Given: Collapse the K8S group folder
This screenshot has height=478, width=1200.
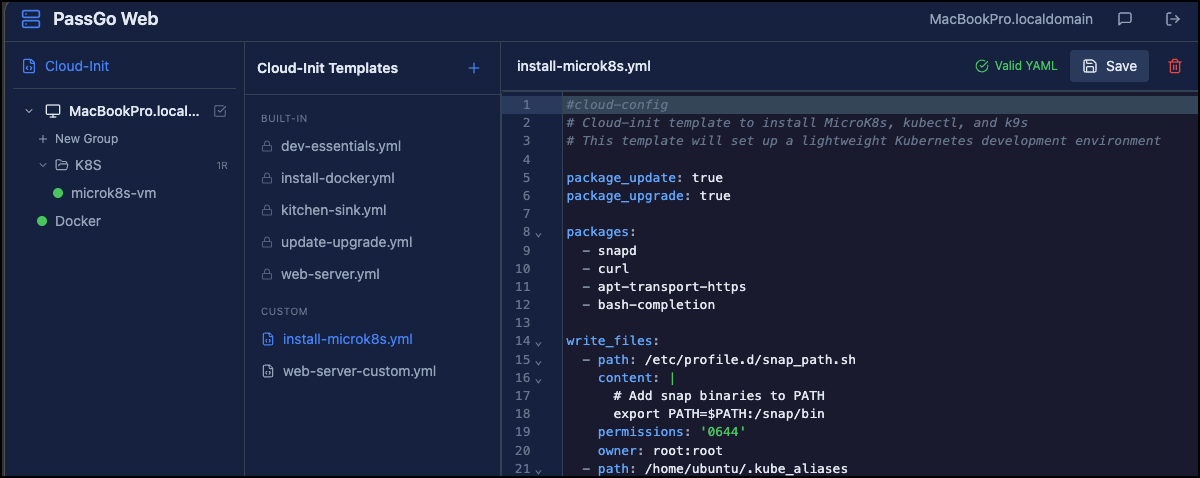Looking at the screenshot, I should 43,165.
